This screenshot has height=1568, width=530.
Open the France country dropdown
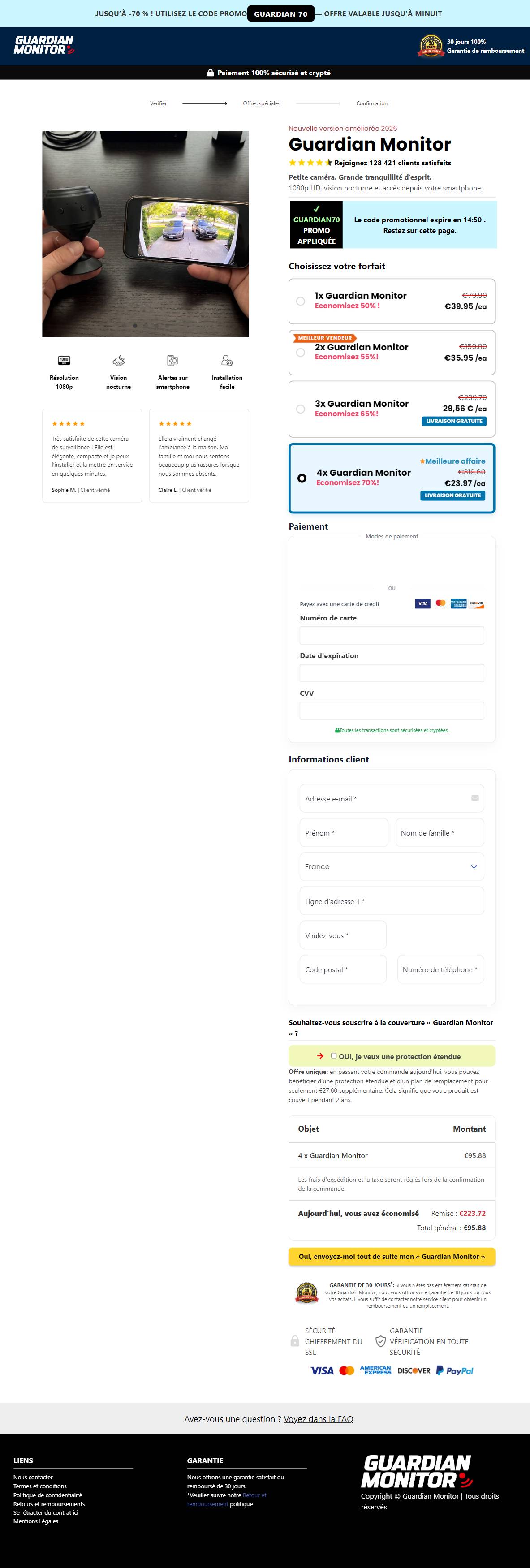pos(392,867)
